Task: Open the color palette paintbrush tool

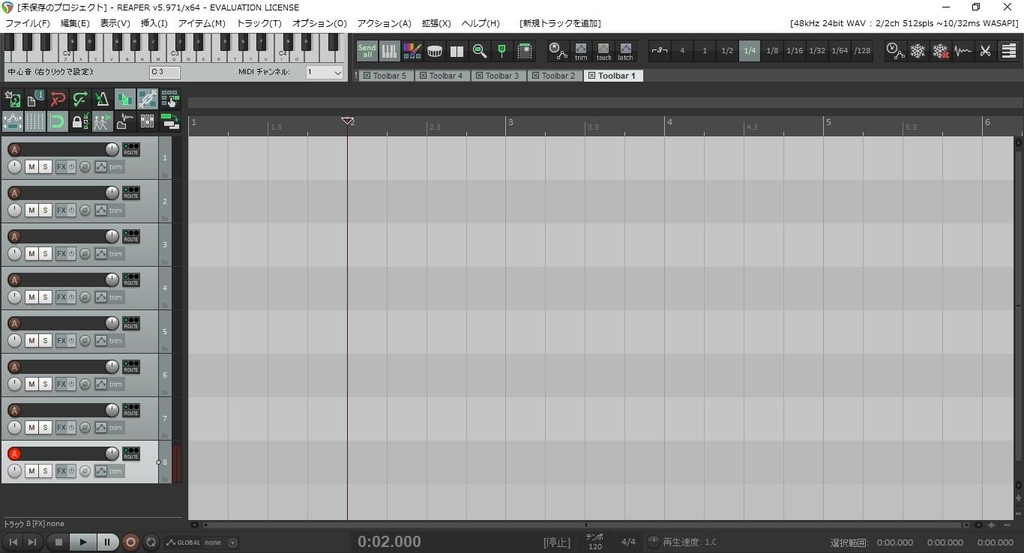Action: click(411, 50)
